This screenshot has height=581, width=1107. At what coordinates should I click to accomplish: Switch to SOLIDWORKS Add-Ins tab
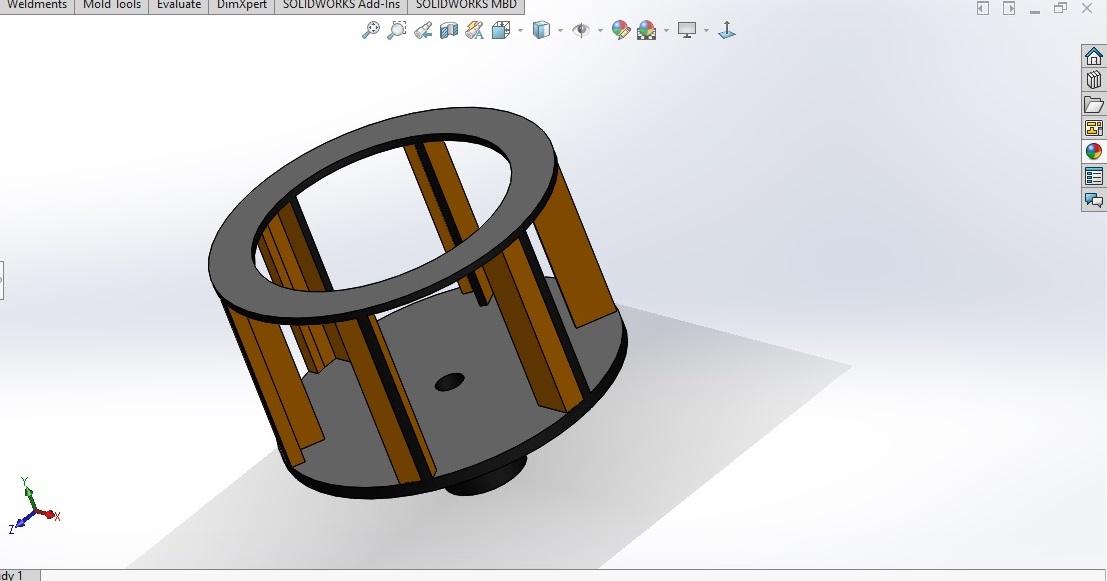click(x=341, y=6)
